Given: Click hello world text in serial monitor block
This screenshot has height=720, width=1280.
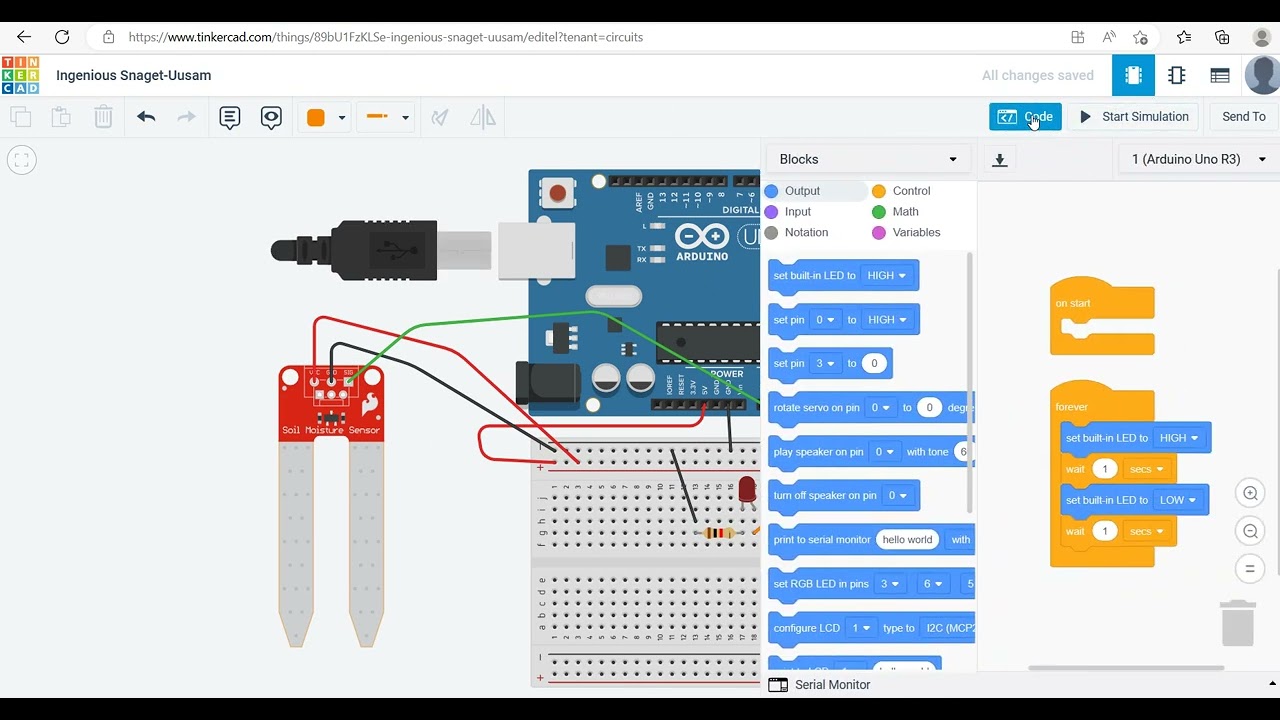Looking at the screenshot, I should coord(907,540).
